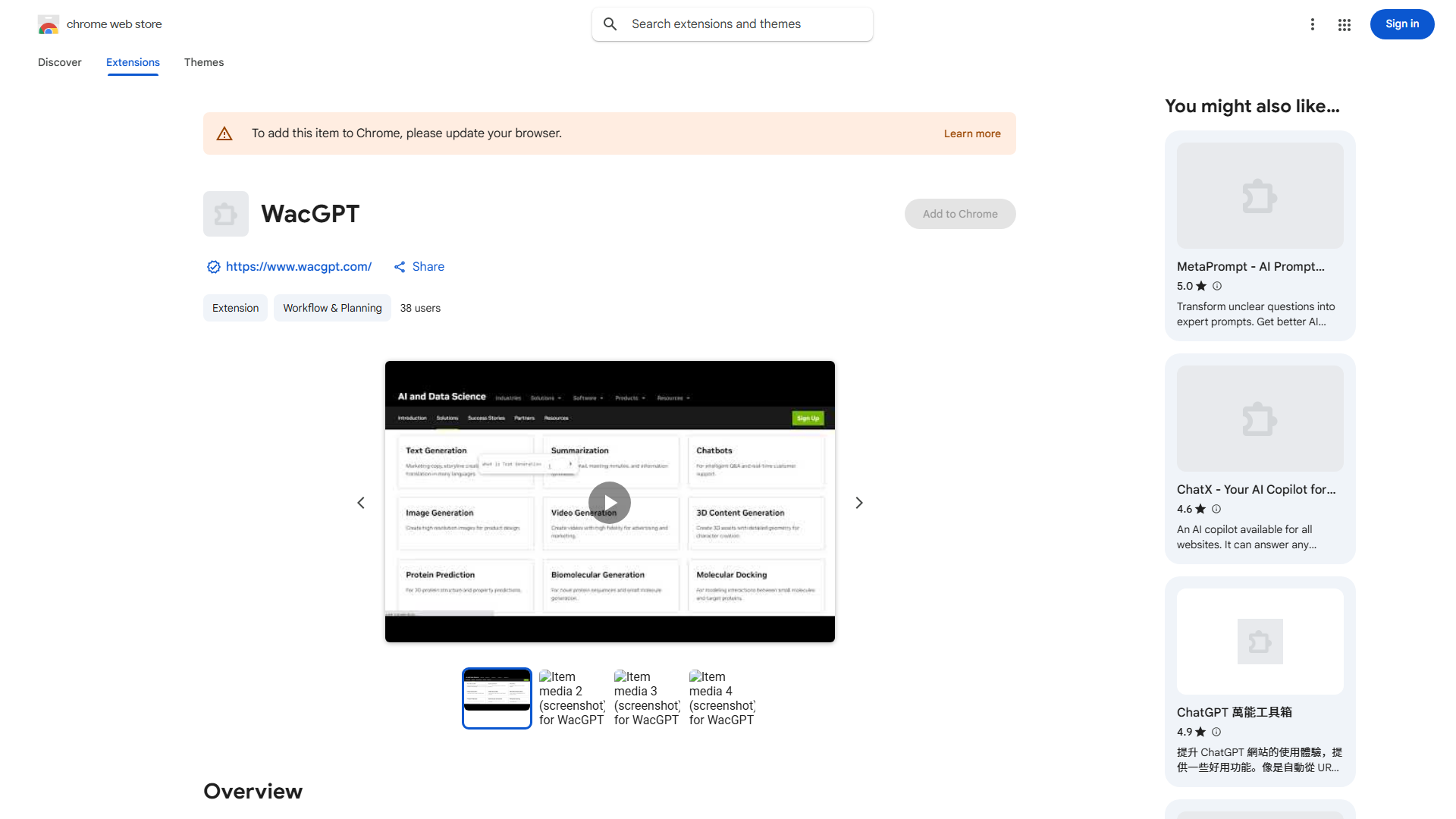
Task: Click the Chrome Web Store logo
Action: [x=49, y=24]
